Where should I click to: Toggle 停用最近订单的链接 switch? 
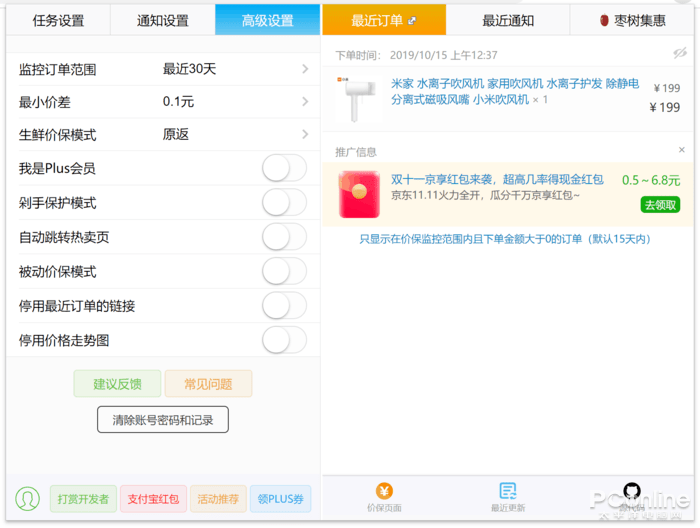coord(284,306)
